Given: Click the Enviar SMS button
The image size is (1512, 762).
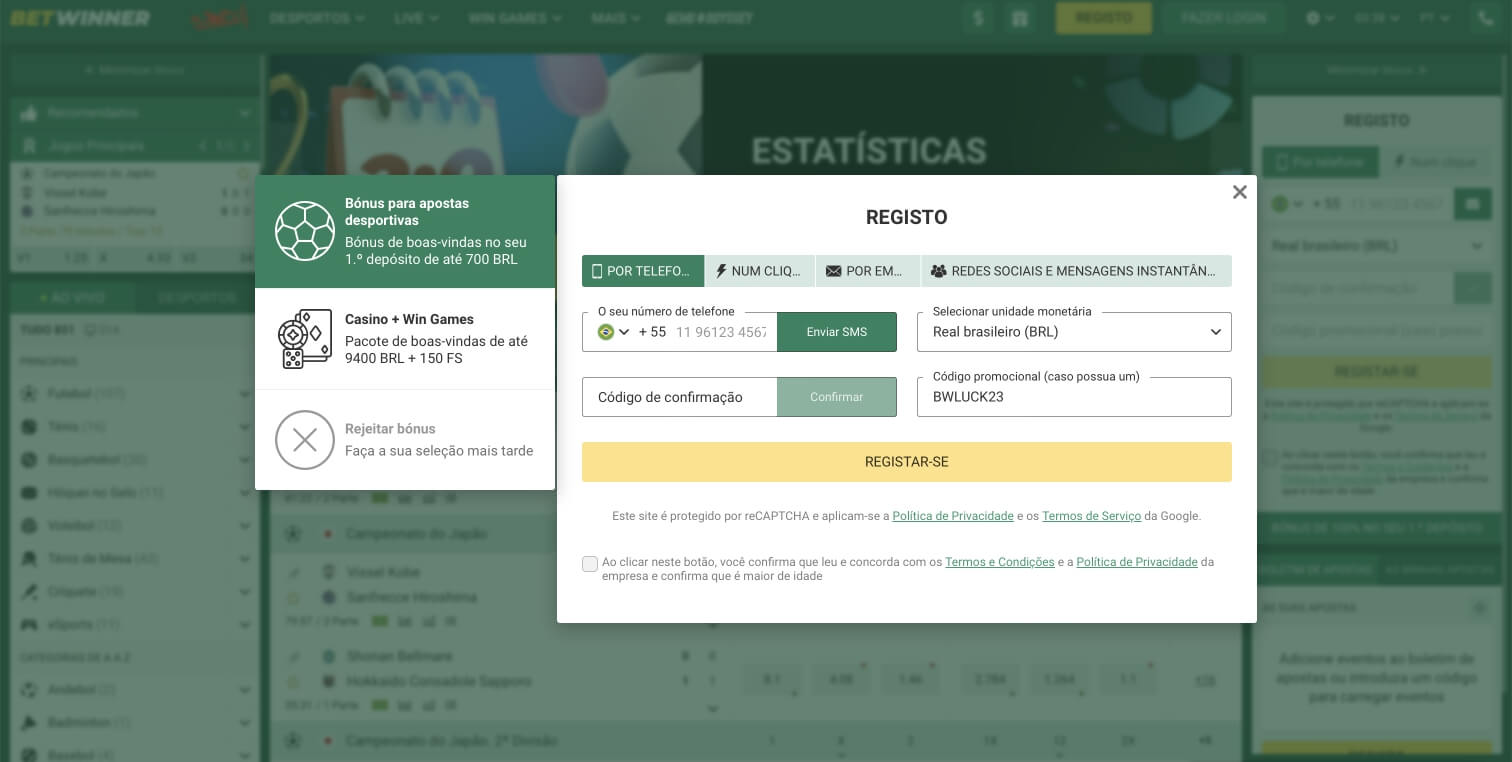Looking at the screenshot, I should [x=837, y=332].
